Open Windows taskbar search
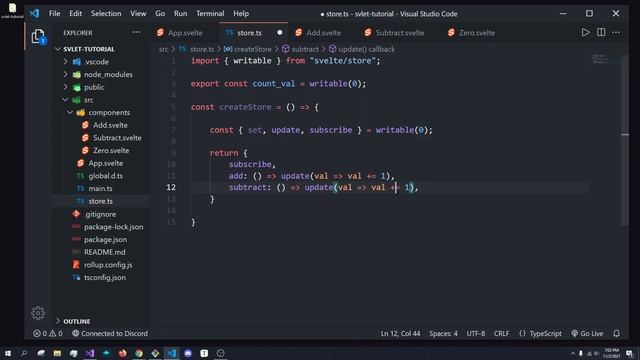The width and height of the screenshot is (640, 360). click(24, 353)
